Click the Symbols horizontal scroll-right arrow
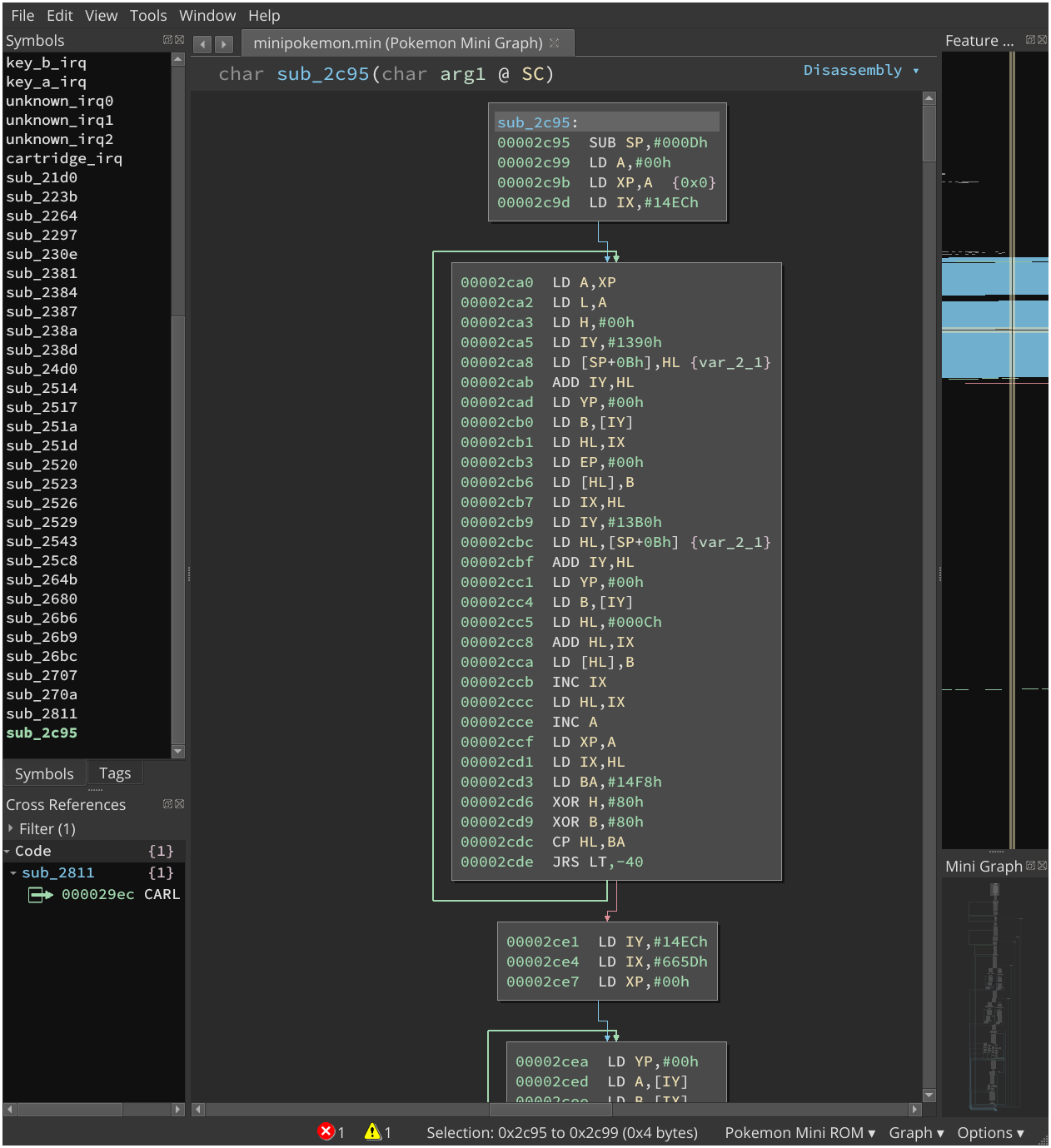The width and height of the screenshot is (1051, 1148). (177, 1110)
